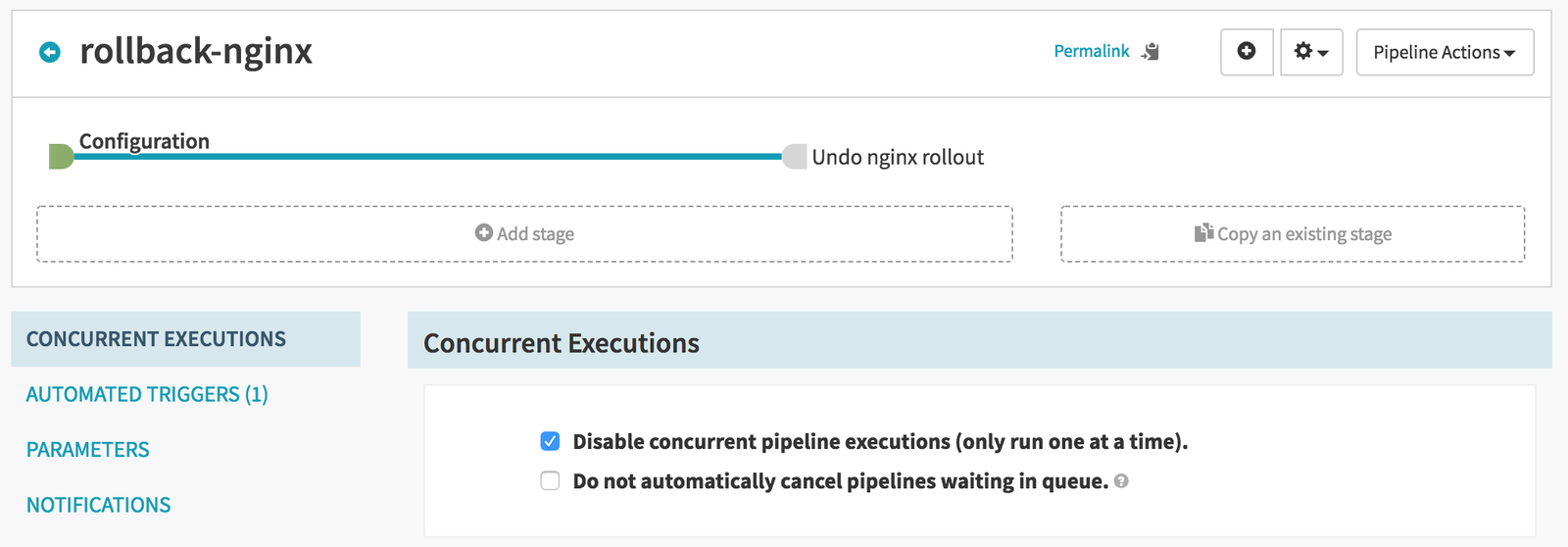Uncheck Disable concurrent pipeline executions
The image size is (1568, 547).
[550, 441]
